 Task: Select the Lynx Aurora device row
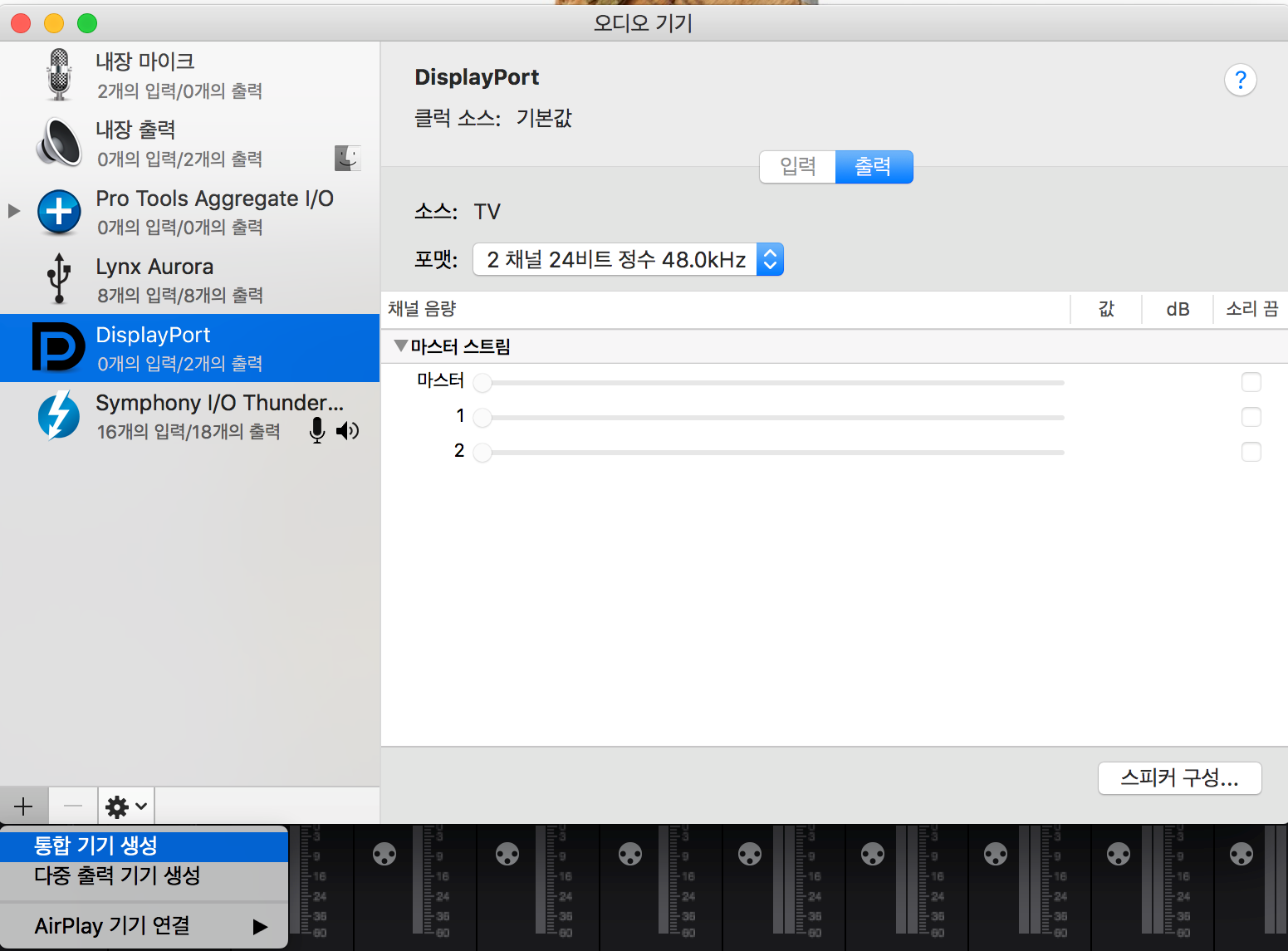point(189,280)
